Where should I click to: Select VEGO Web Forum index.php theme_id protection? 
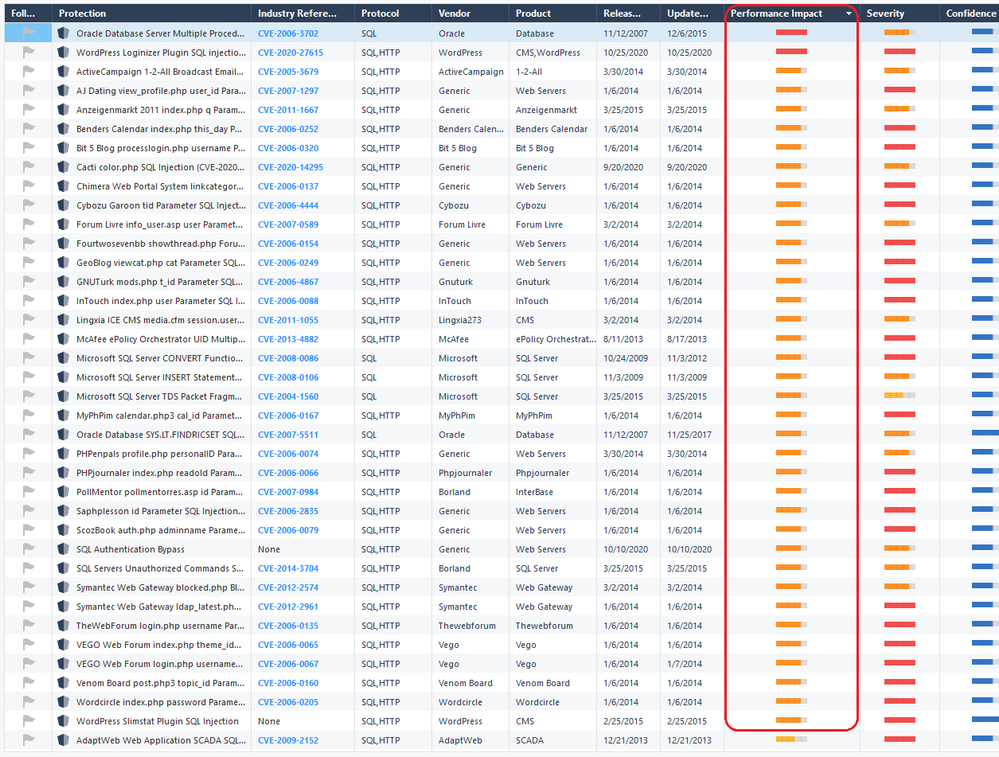tap(159, 645)
